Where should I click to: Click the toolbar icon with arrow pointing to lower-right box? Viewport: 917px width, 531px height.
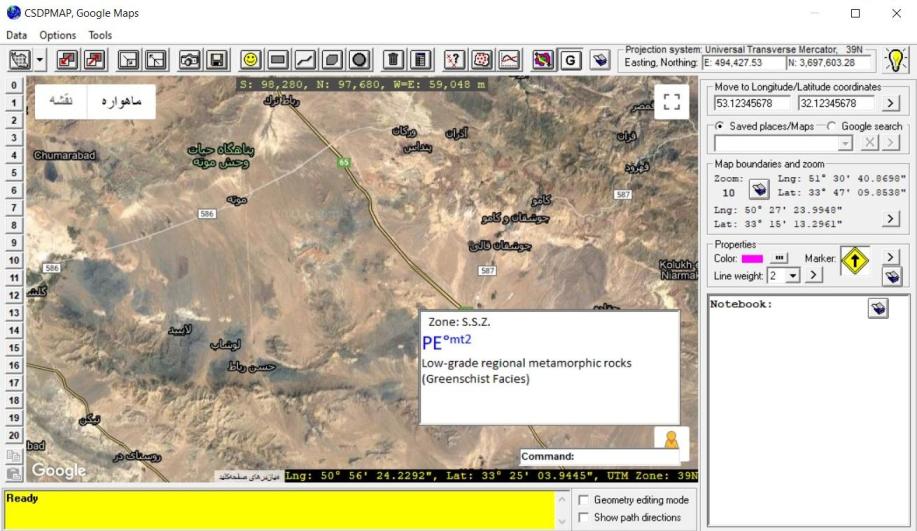point(128,60)
